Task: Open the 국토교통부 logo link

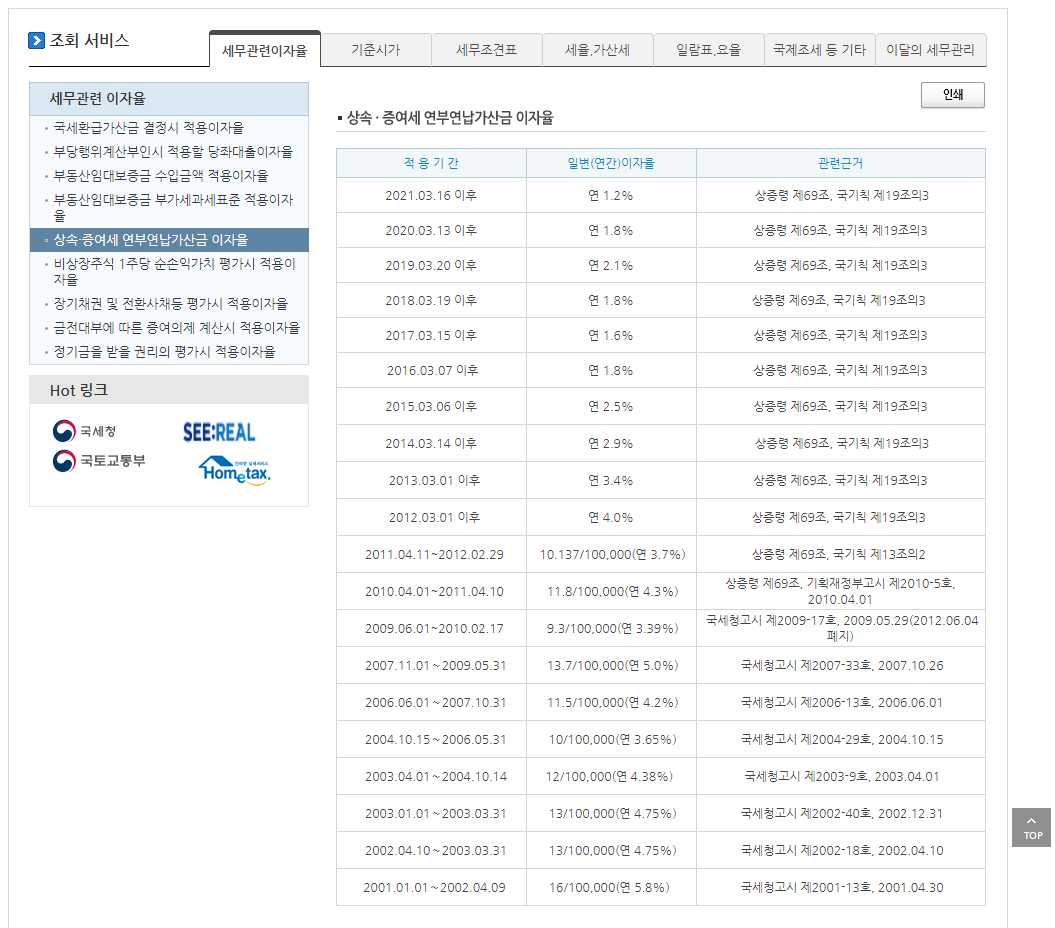Action: click(x=99, y=461)
